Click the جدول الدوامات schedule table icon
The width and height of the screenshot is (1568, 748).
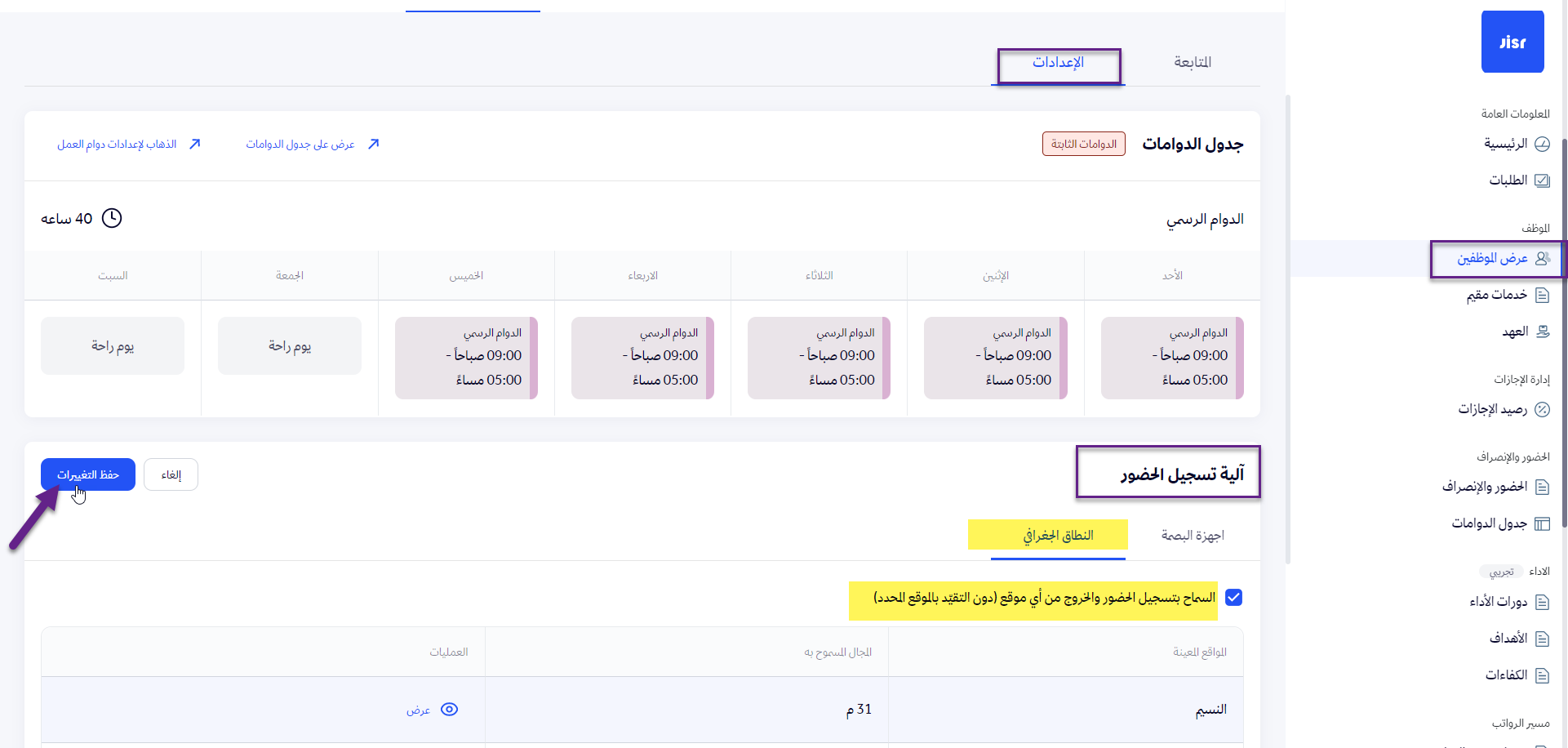point(1542,523)
